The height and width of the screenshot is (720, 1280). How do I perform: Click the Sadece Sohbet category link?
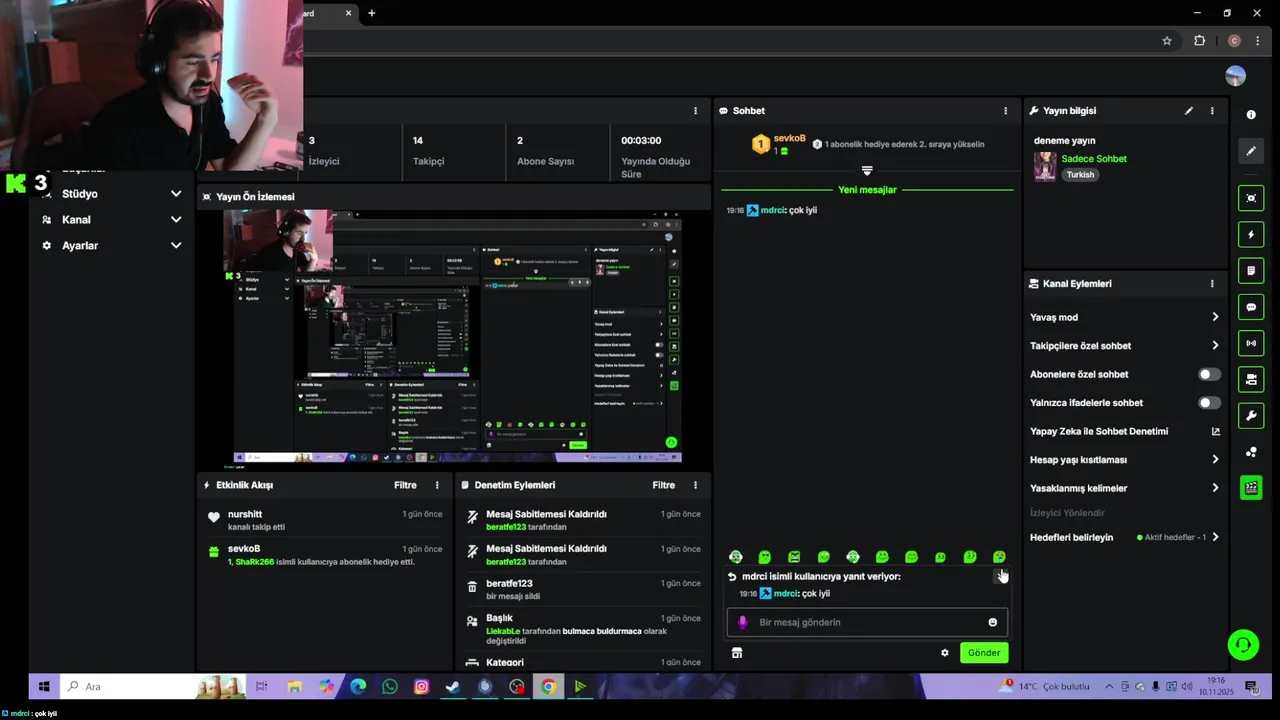coord(1094,159)
